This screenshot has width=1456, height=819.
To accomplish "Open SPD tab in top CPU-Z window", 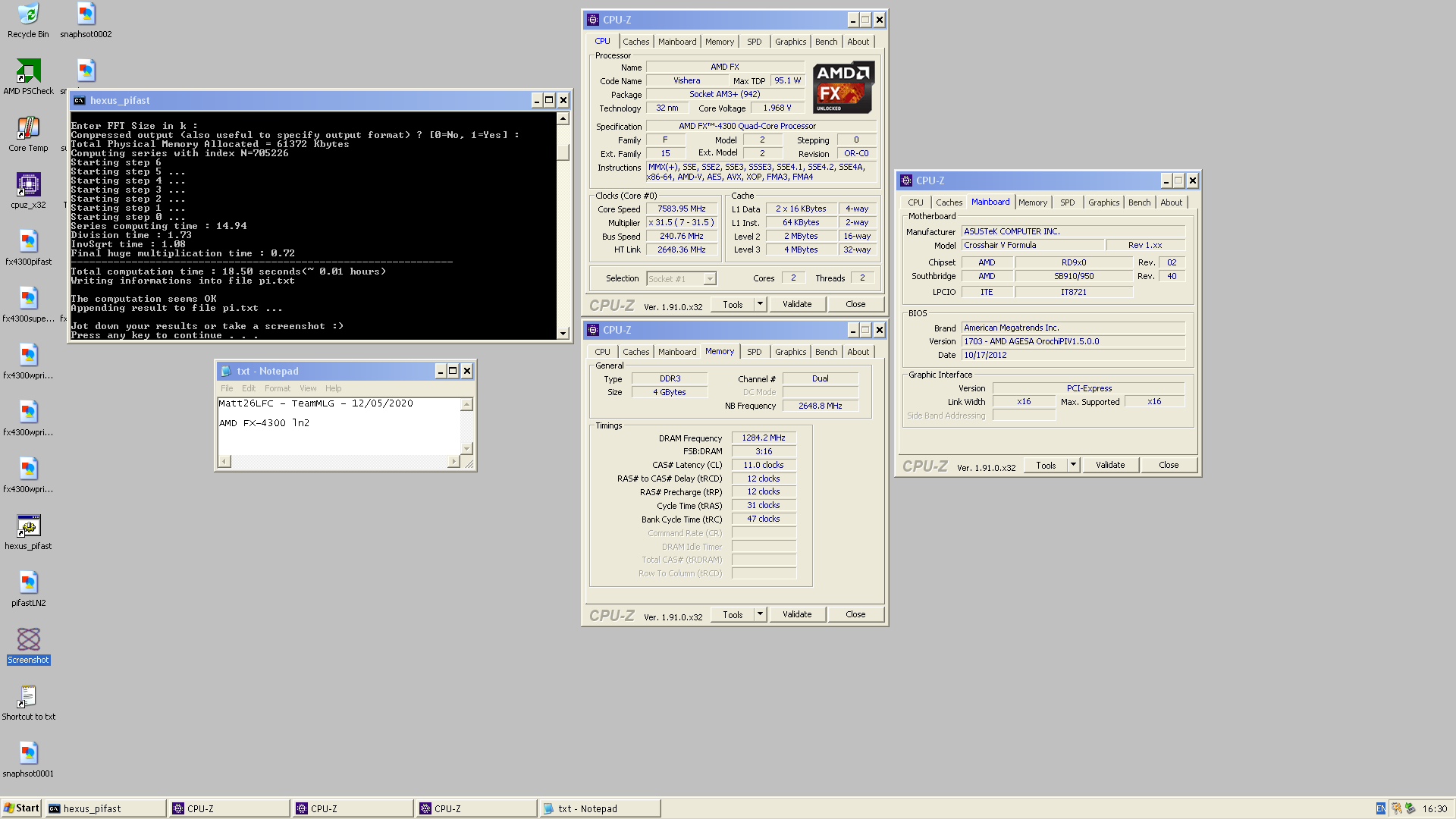I will (754, 42).
